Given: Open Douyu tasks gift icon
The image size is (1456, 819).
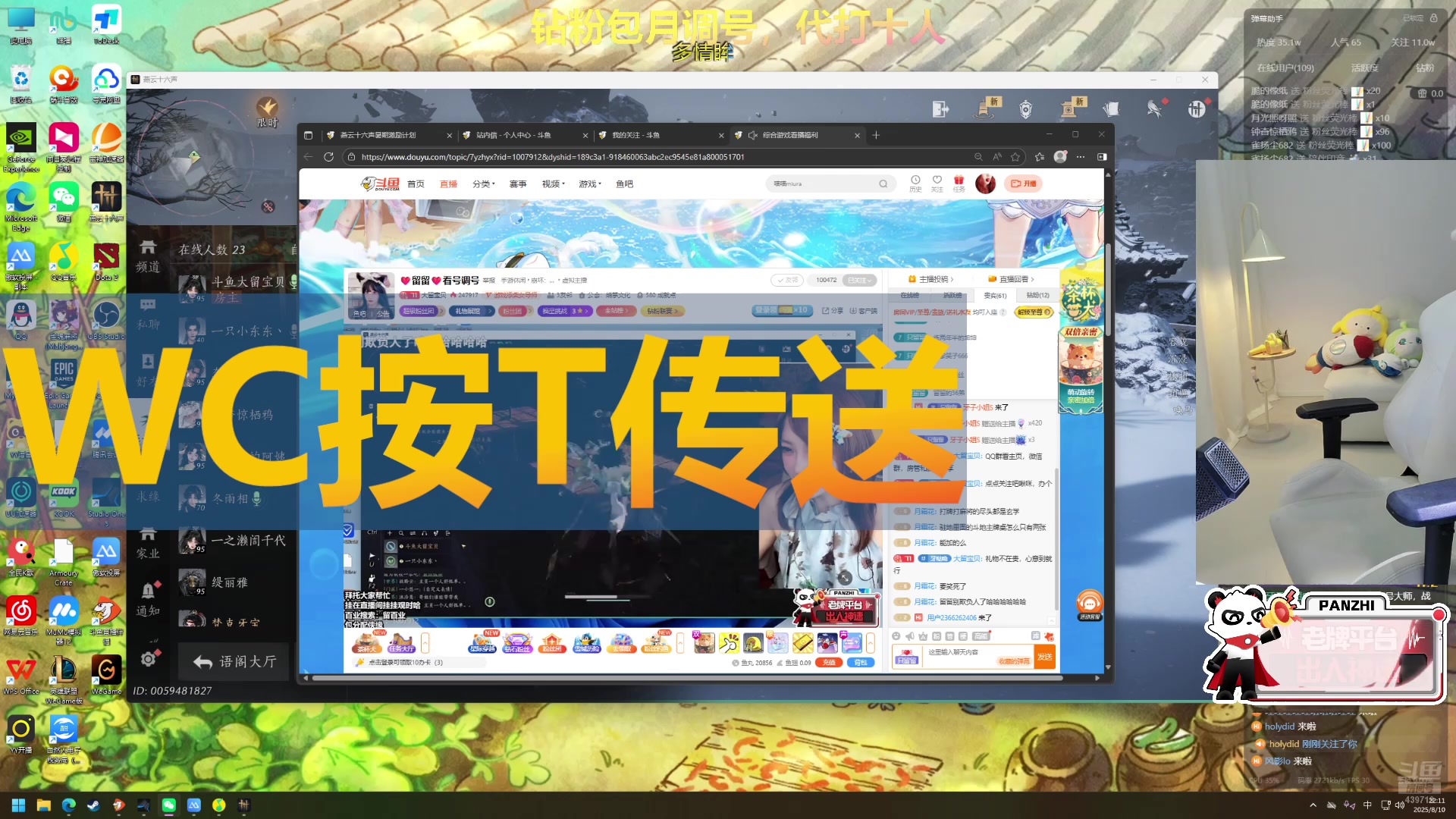Looking at the screenshot, I should 959,183.
